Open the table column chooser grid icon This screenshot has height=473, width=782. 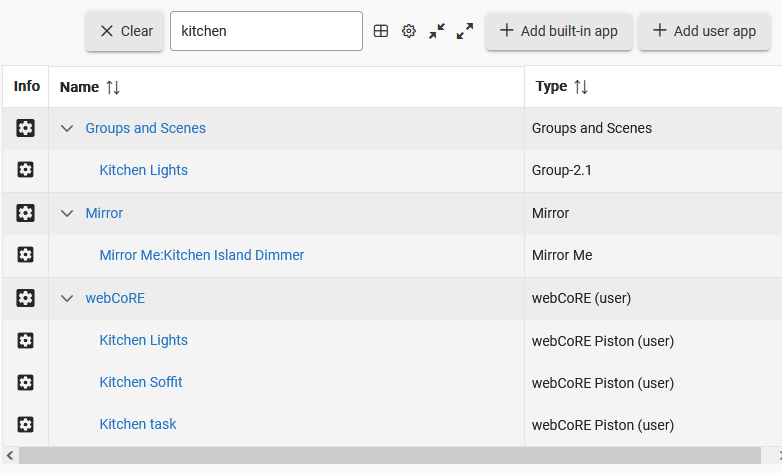tap(381, 31)
